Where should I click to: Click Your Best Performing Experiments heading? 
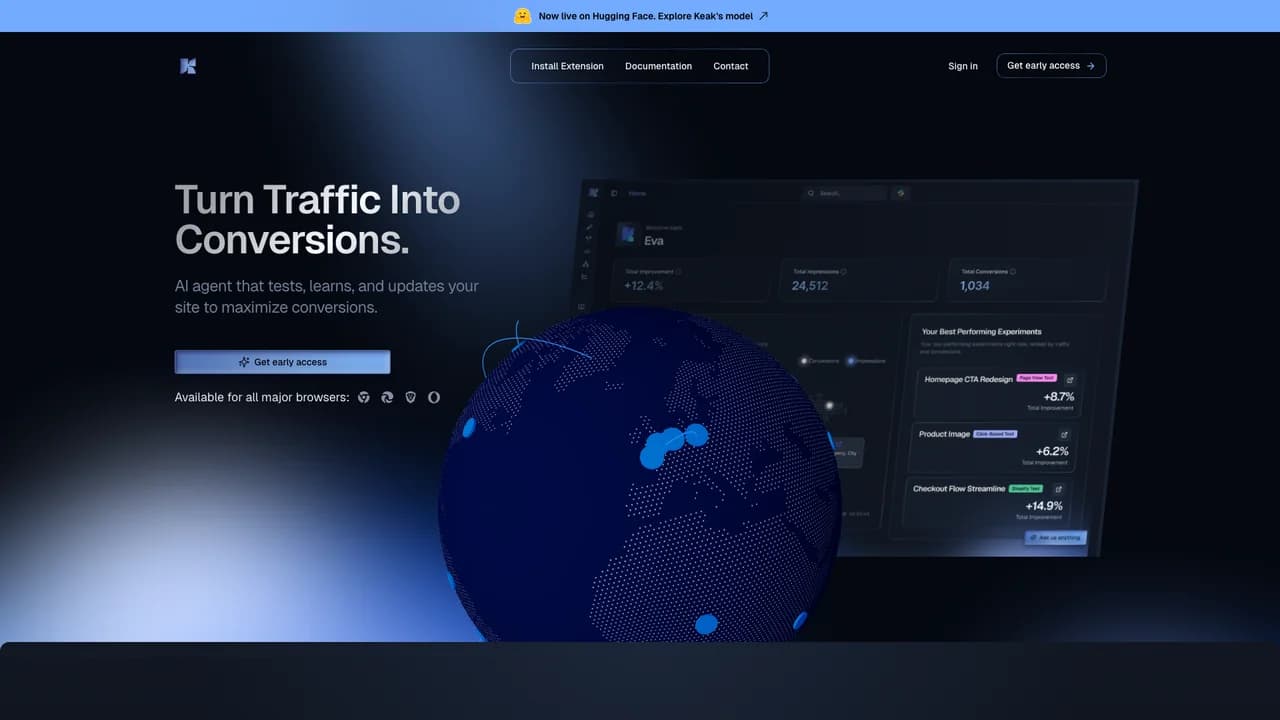[x=981, y=331]
